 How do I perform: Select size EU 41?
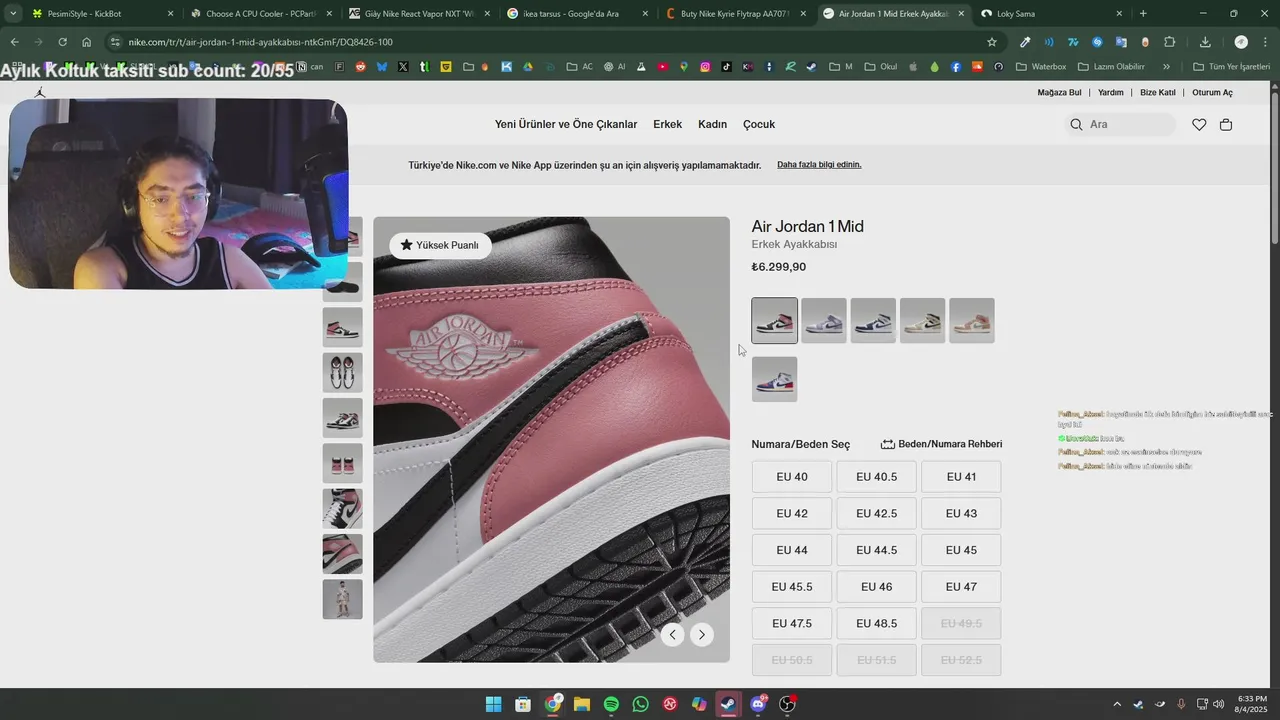tap(961, 477)
